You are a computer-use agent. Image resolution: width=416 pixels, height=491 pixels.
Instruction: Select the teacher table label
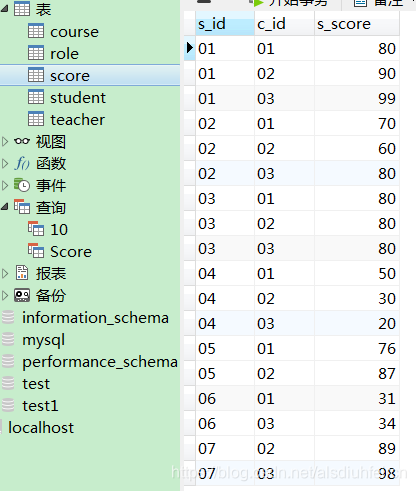click(x=77, y=120)
